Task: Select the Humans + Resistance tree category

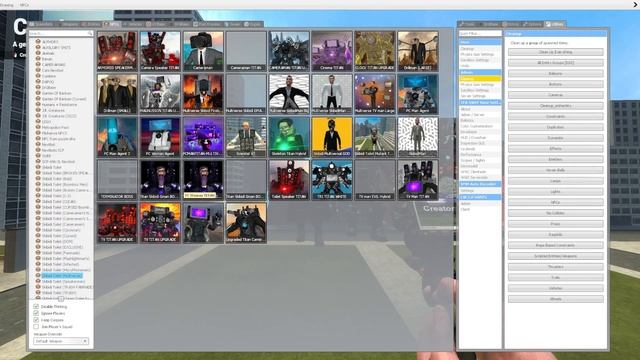Action: pos(59,104)
